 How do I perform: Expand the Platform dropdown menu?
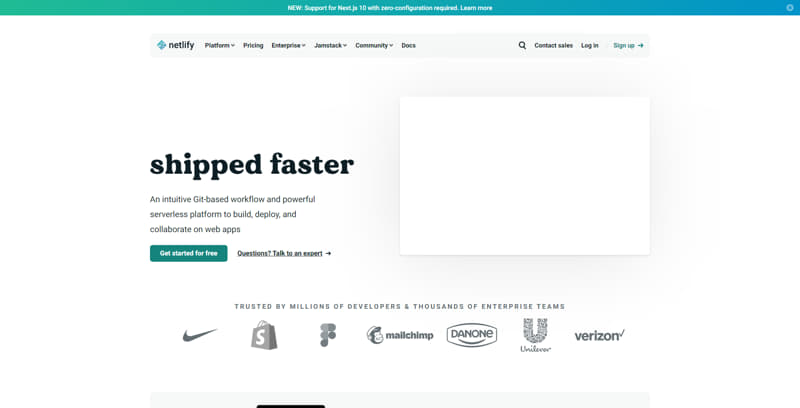pos(219,45)
